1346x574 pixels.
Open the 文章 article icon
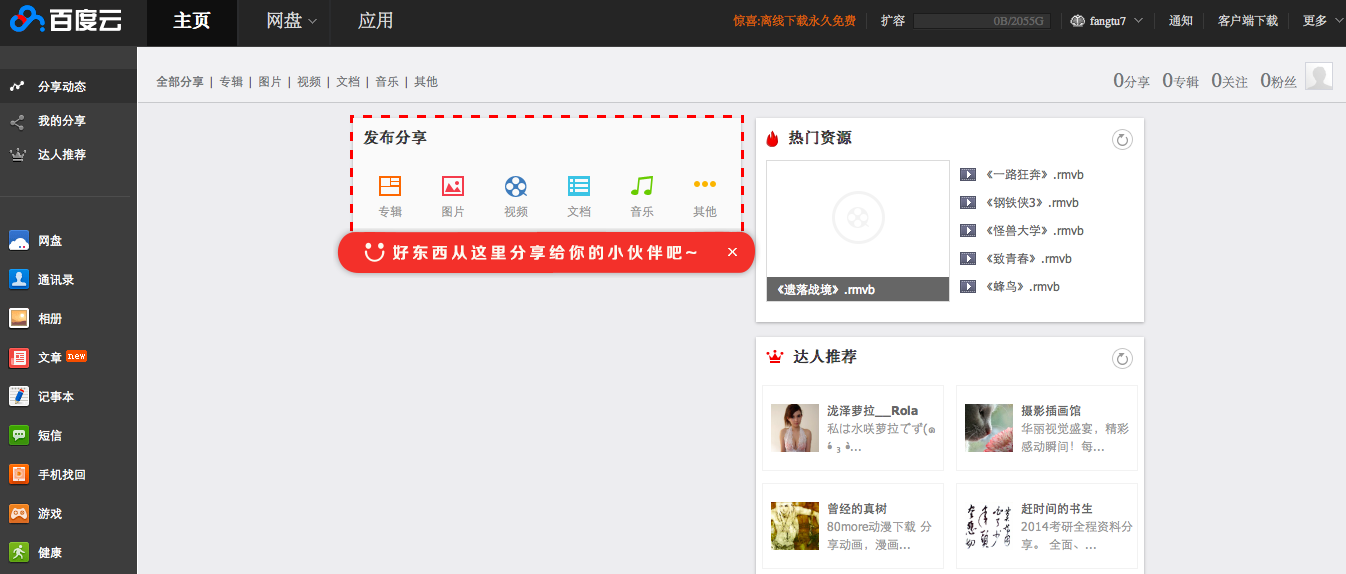click(19, 358)
